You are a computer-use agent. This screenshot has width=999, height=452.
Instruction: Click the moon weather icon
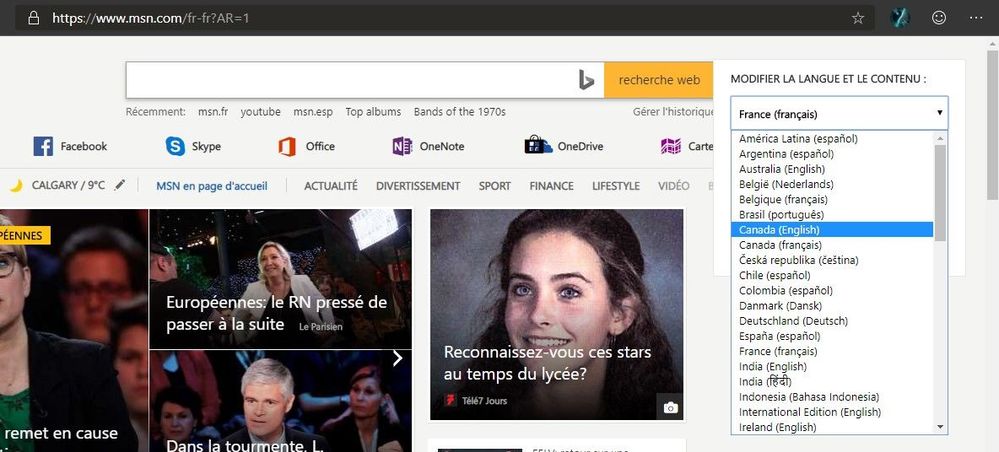[x=16, y=186]
